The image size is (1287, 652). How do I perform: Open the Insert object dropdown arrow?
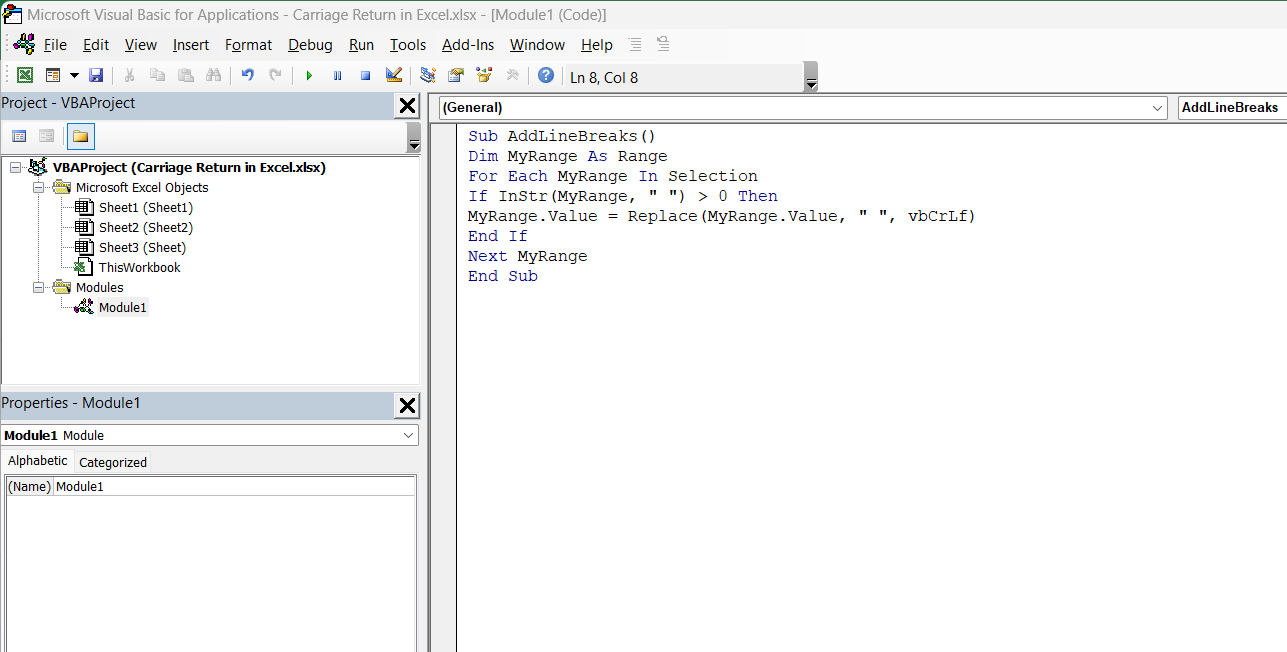pos(74,76)
